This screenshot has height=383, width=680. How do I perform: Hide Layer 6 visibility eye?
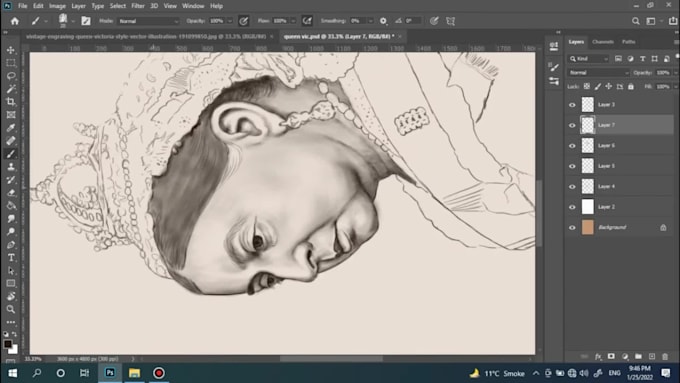tap(572, 145)
